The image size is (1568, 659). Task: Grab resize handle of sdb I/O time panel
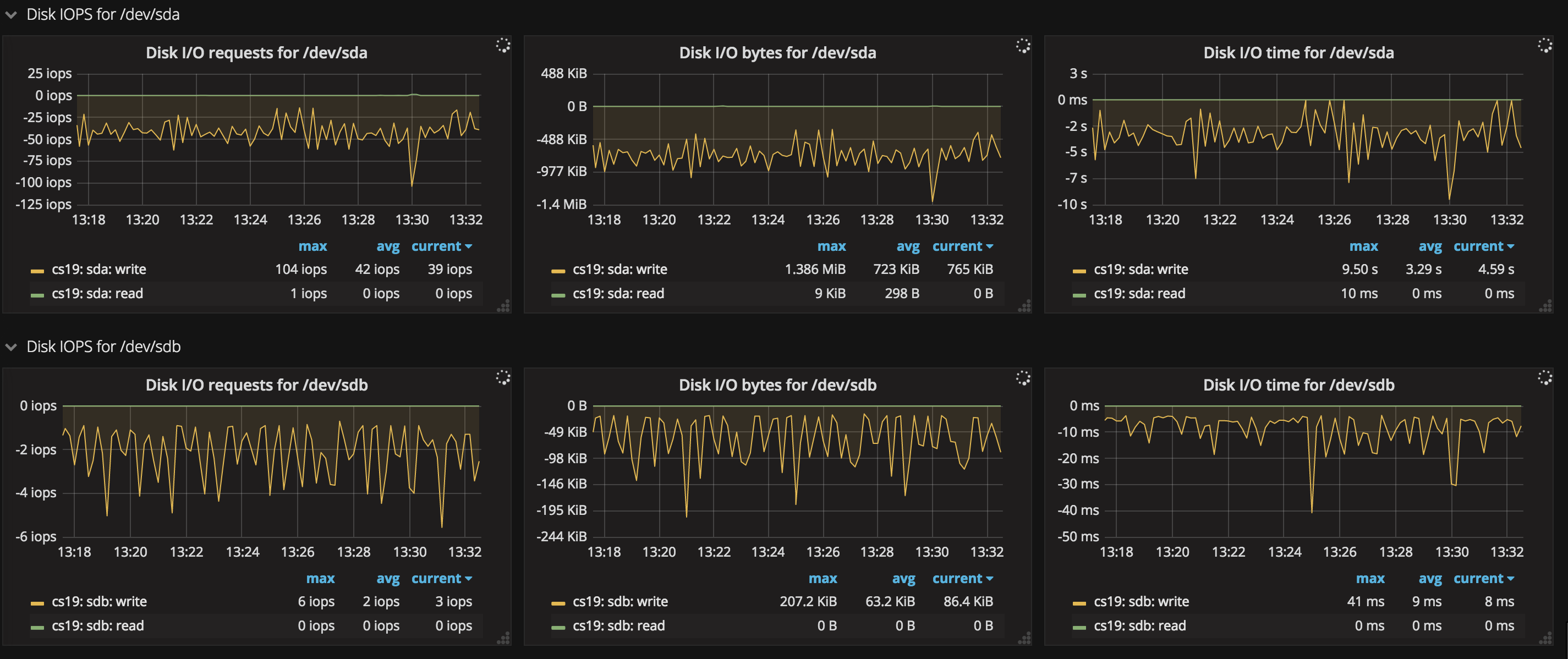coord(1546,638)
